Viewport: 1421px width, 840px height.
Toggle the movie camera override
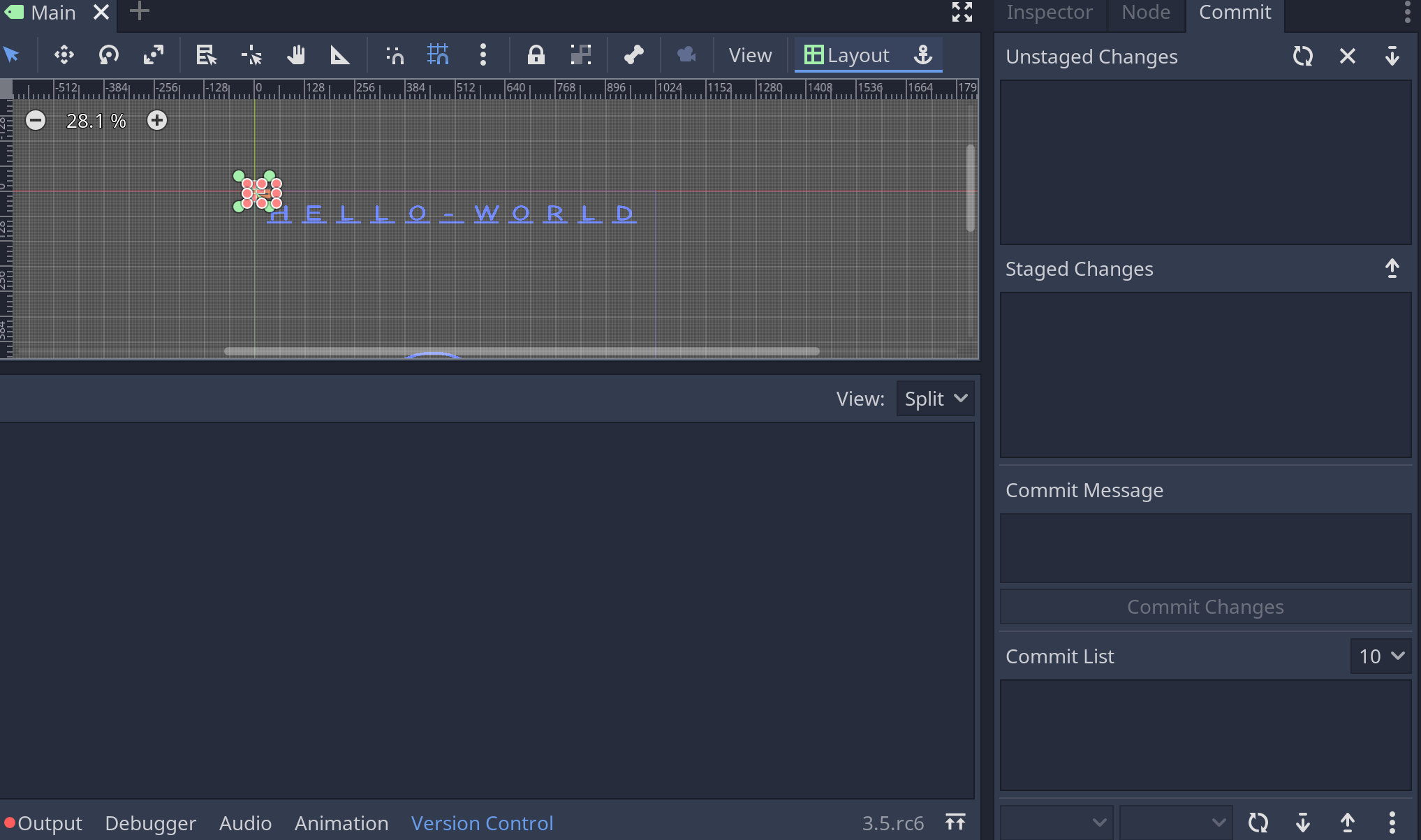tap(686, 55)
